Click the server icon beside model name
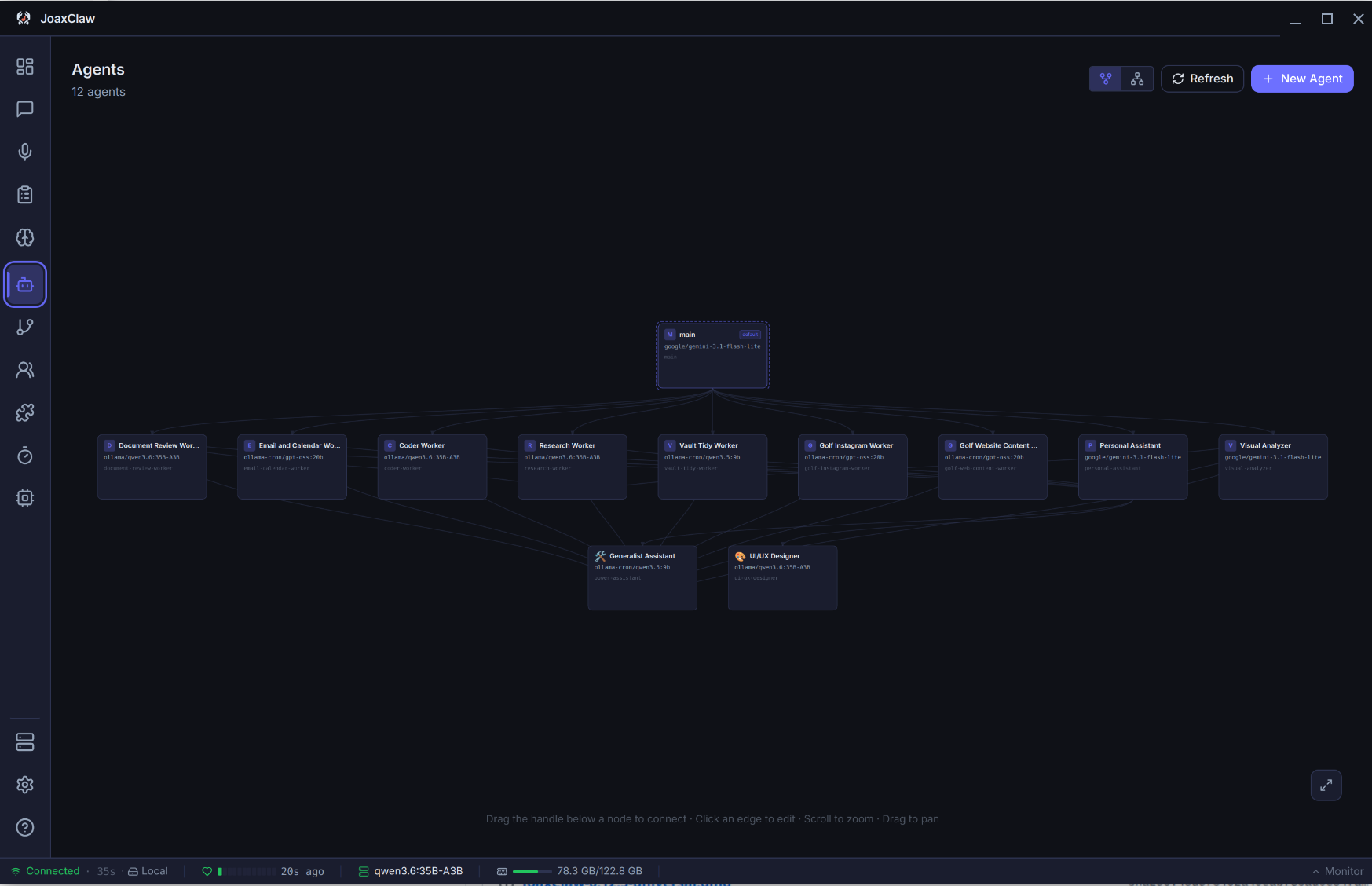The image size is (1372, 886). pyautogui.click(x=364, y=871)
